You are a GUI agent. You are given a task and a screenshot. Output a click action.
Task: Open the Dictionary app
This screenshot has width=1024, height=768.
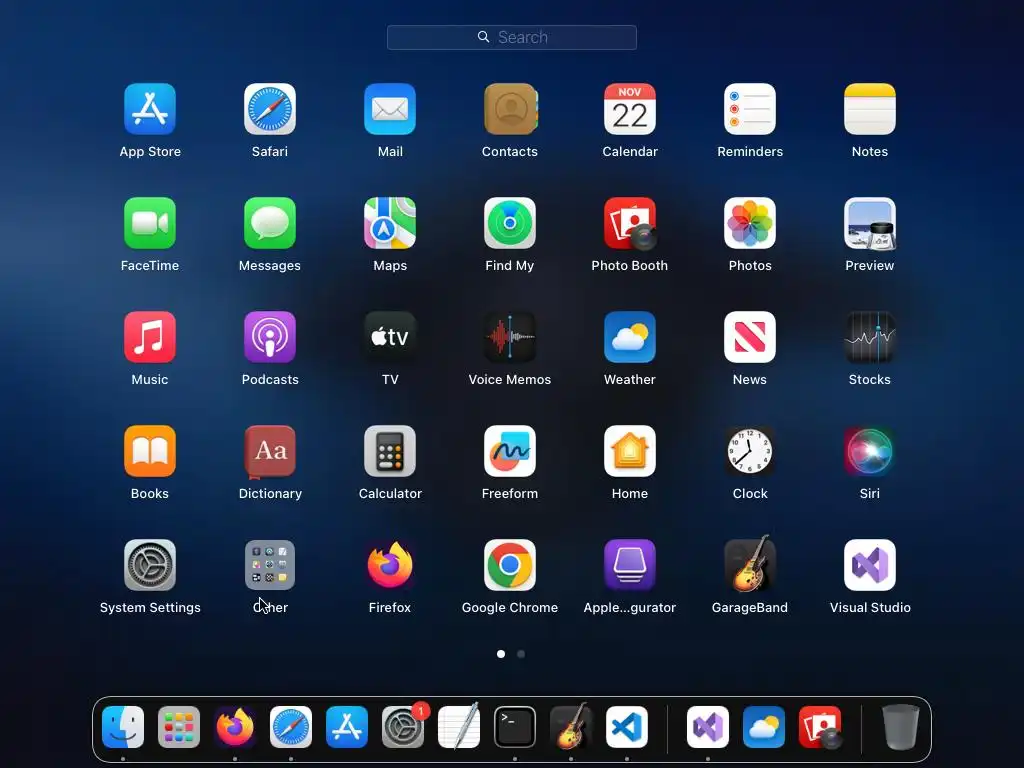270,451
